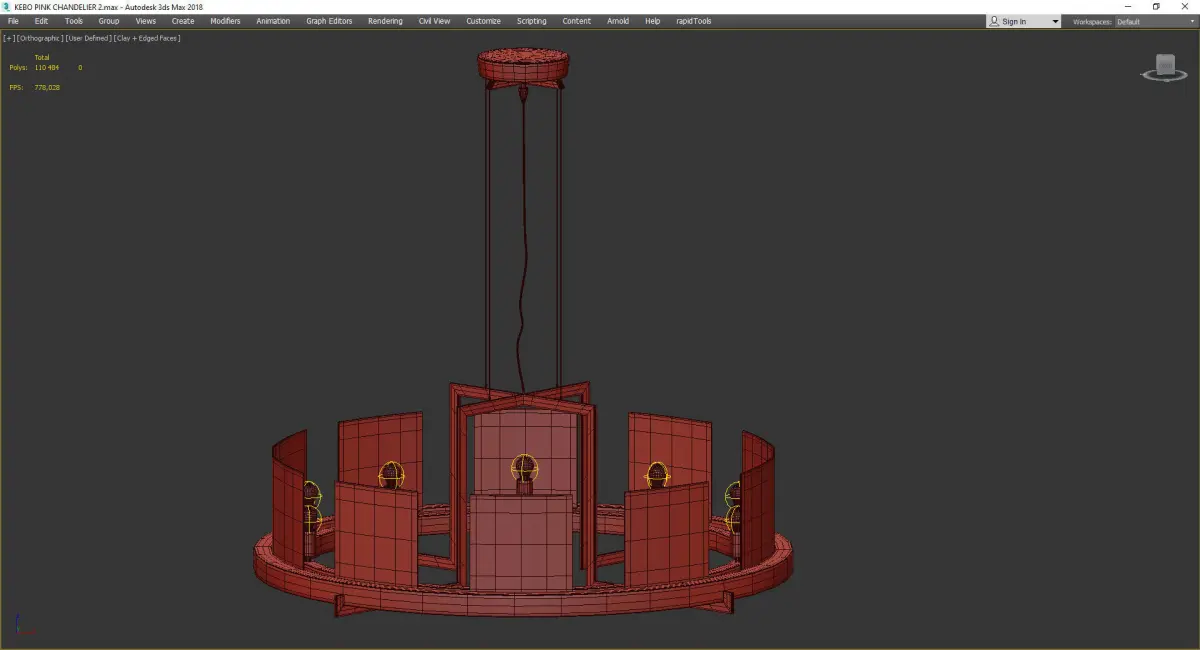
Task: Expand the Sign In dropdown arrow
Action: pos(1054,22)
